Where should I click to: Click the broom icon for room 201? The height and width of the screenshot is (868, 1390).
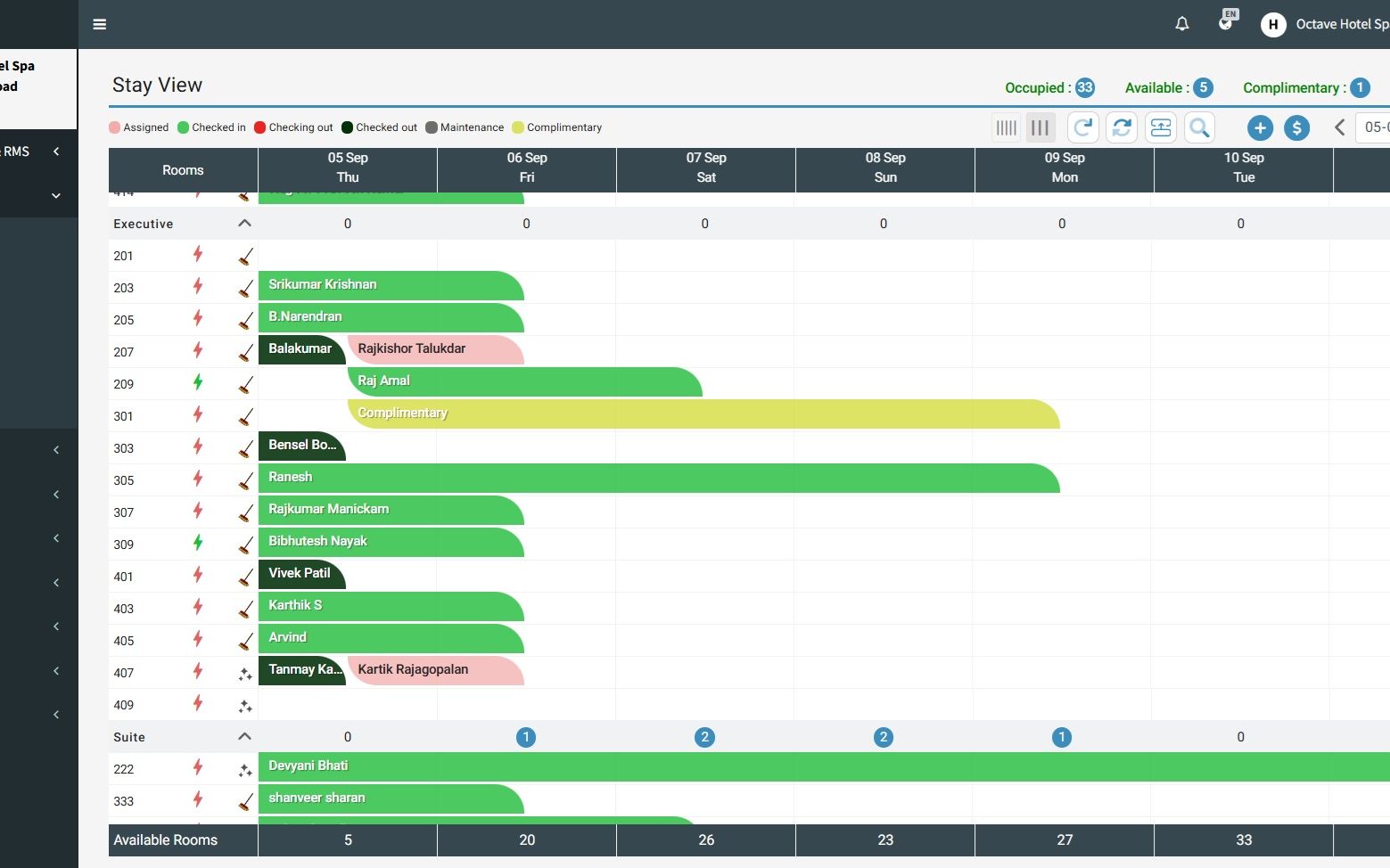pyautogui.click(x=245, y=257)
